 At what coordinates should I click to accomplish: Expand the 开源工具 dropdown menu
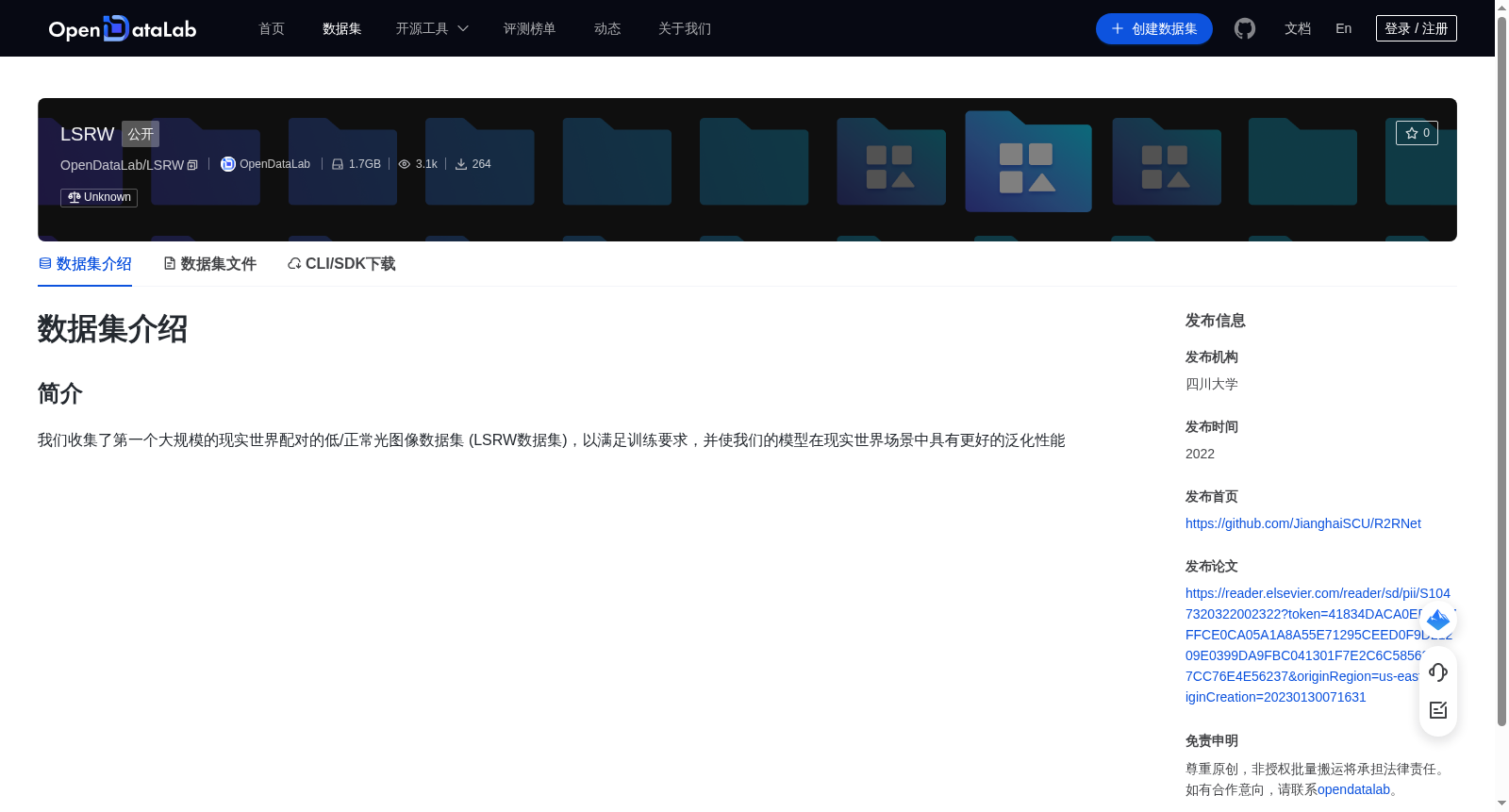(x=432, y=28)
